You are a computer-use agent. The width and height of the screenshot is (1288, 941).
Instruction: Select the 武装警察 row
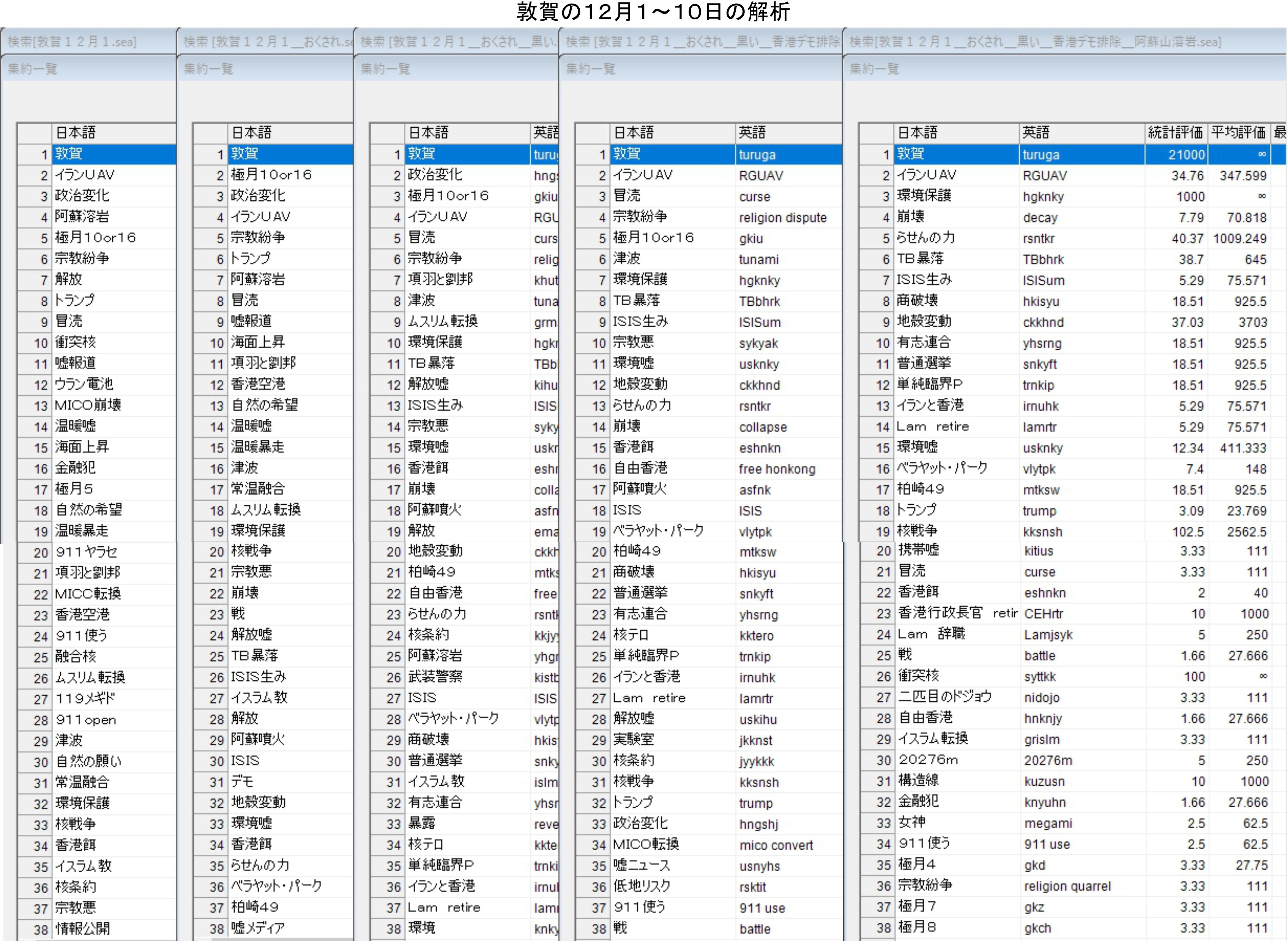(435, 677)
